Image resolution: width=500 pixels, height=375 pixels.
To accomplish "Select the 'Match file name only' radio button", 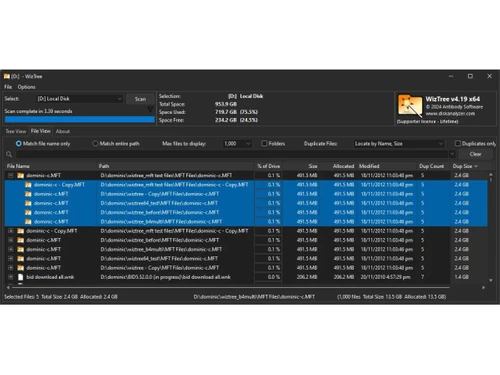I will coord(19,144).
